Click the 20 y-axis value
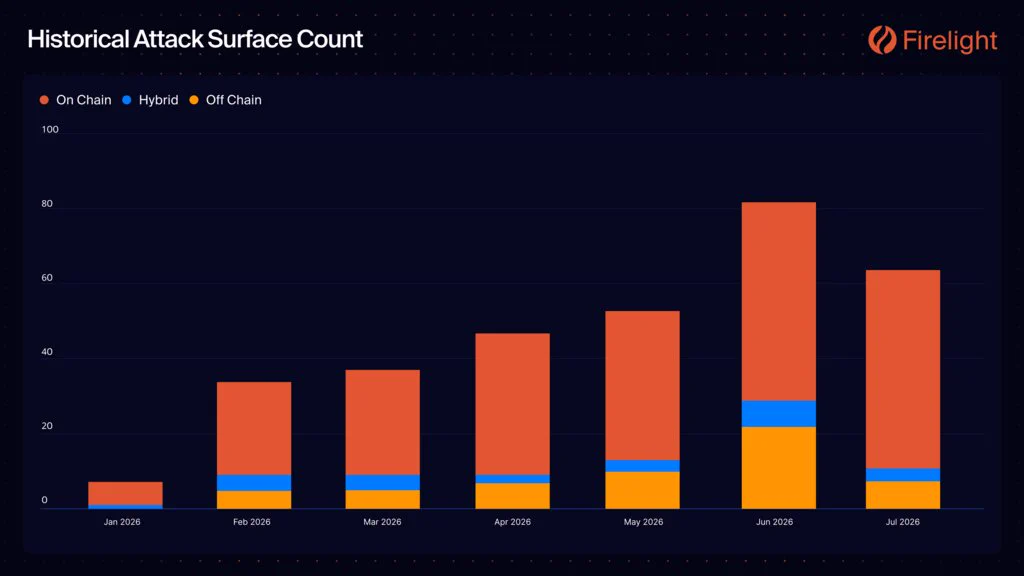This screenshot has height=576, width=1024. click(47, 426)
